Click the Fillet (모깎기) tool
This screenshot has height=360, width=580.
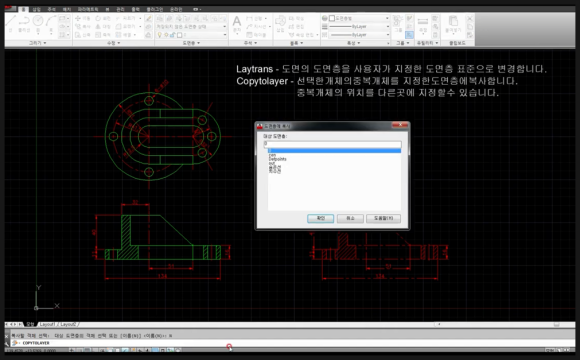click(126, 27)
